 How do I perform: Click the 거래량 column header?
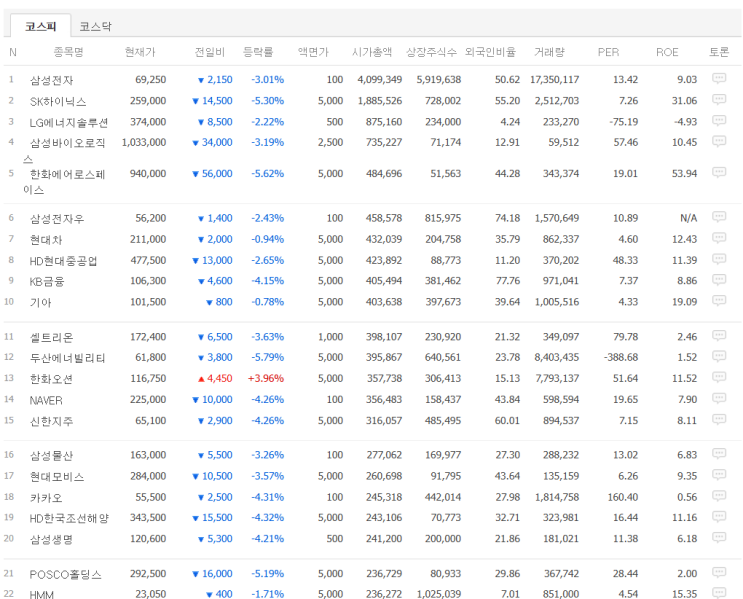549,52
